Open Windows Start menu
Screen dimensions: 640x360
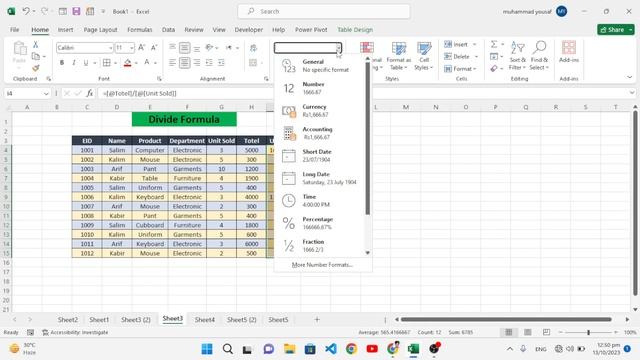[207, 349]
